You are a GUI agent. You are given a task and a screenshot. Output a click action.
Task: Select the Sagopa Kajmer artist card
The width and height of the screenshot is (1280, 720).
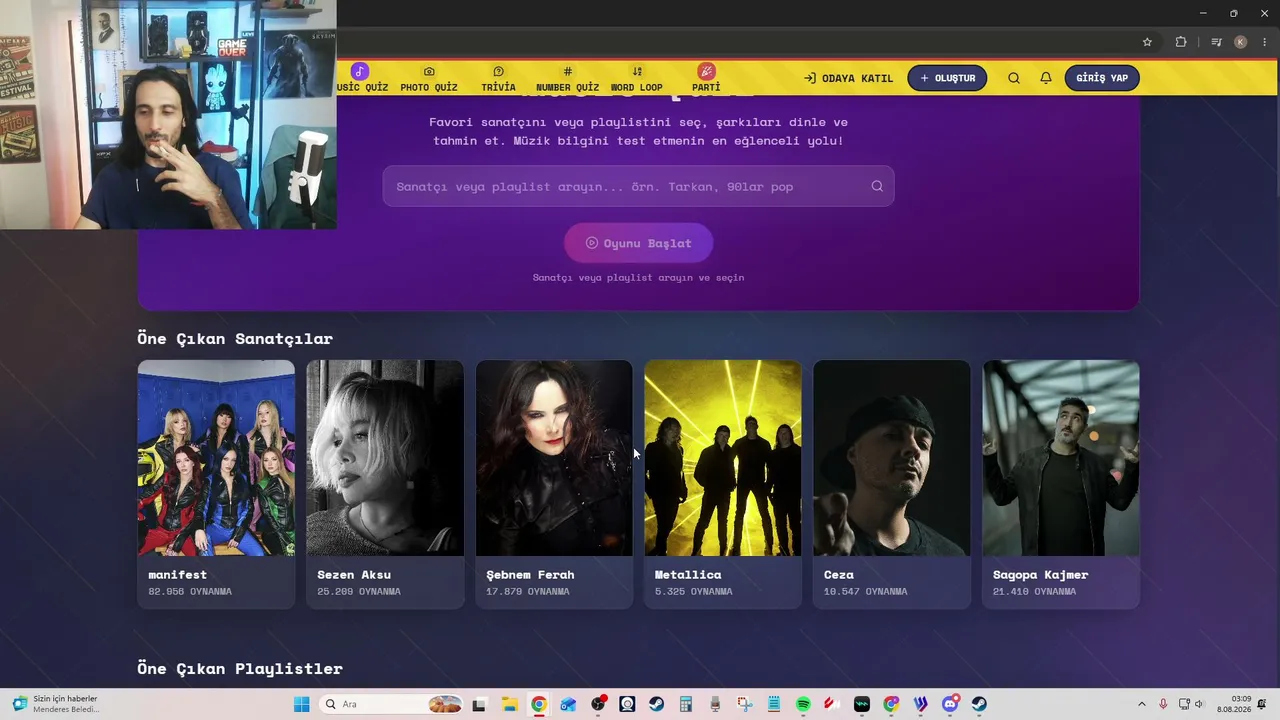pos(1061,484)
